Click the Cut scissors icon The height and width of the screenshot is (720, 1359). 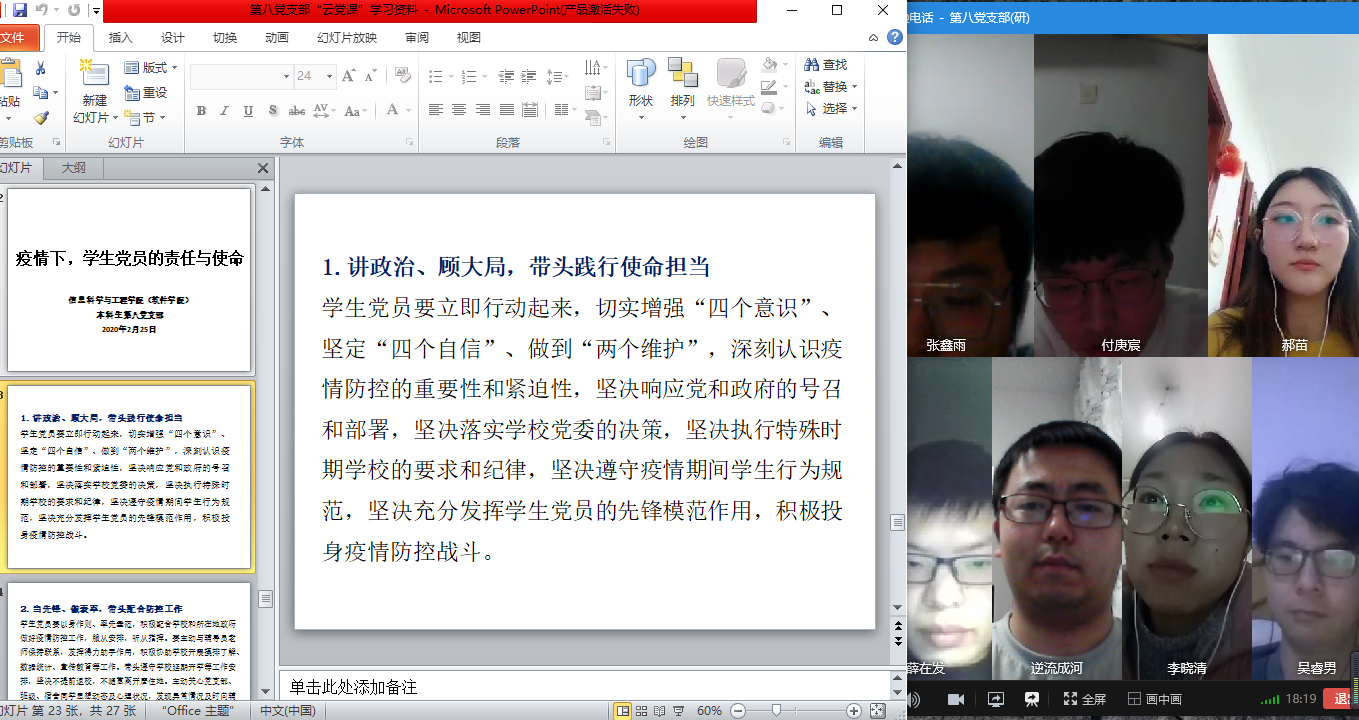pyautogui.click(x=41, y=68)
